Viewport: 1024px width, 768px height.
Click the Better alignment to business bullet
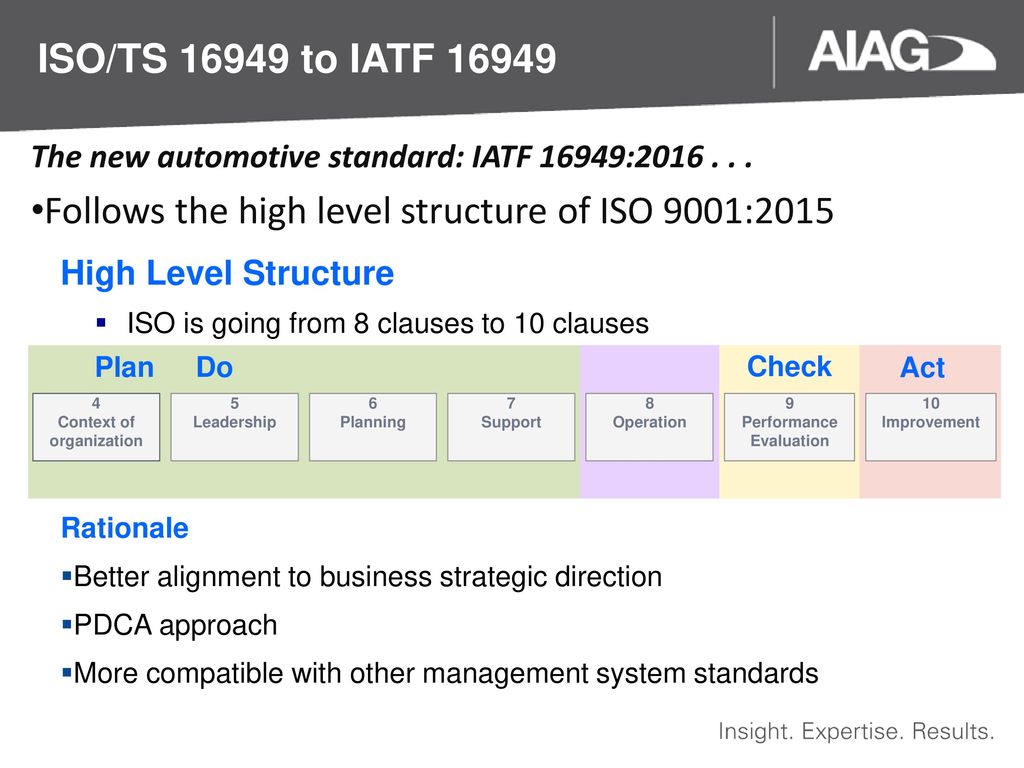point(362,577)
